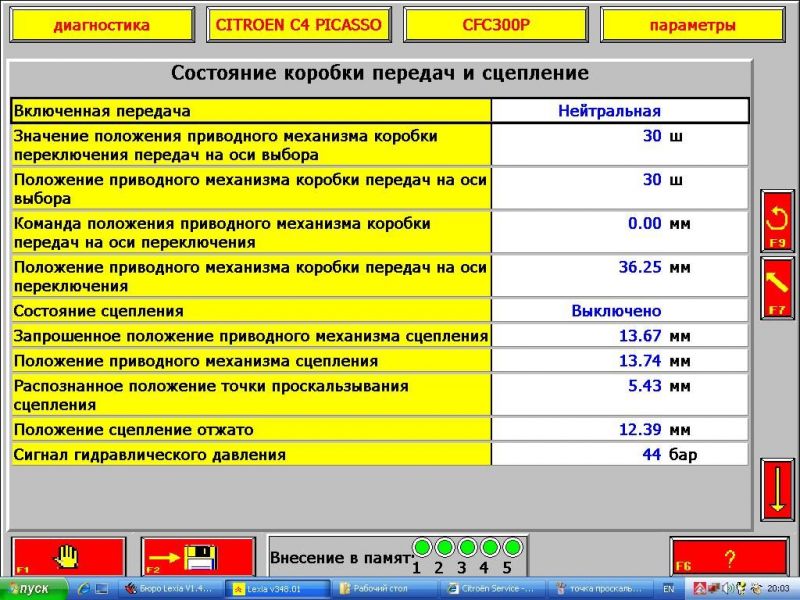This screenshot has height=600, width=800.
Task: Select memory slot 5 green indicator
Action: (x=512, y=547)
